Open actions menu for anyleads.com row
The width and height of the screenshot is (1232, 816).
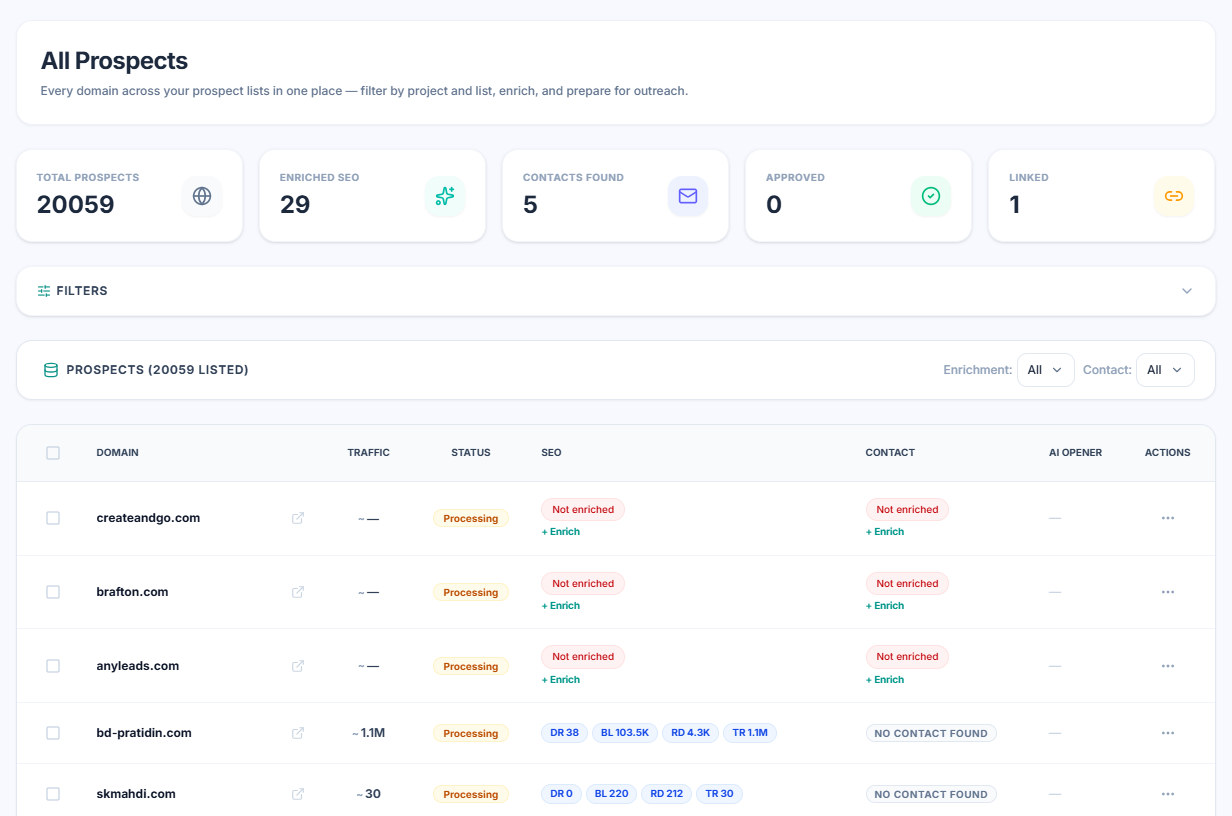pos(1167,666)
